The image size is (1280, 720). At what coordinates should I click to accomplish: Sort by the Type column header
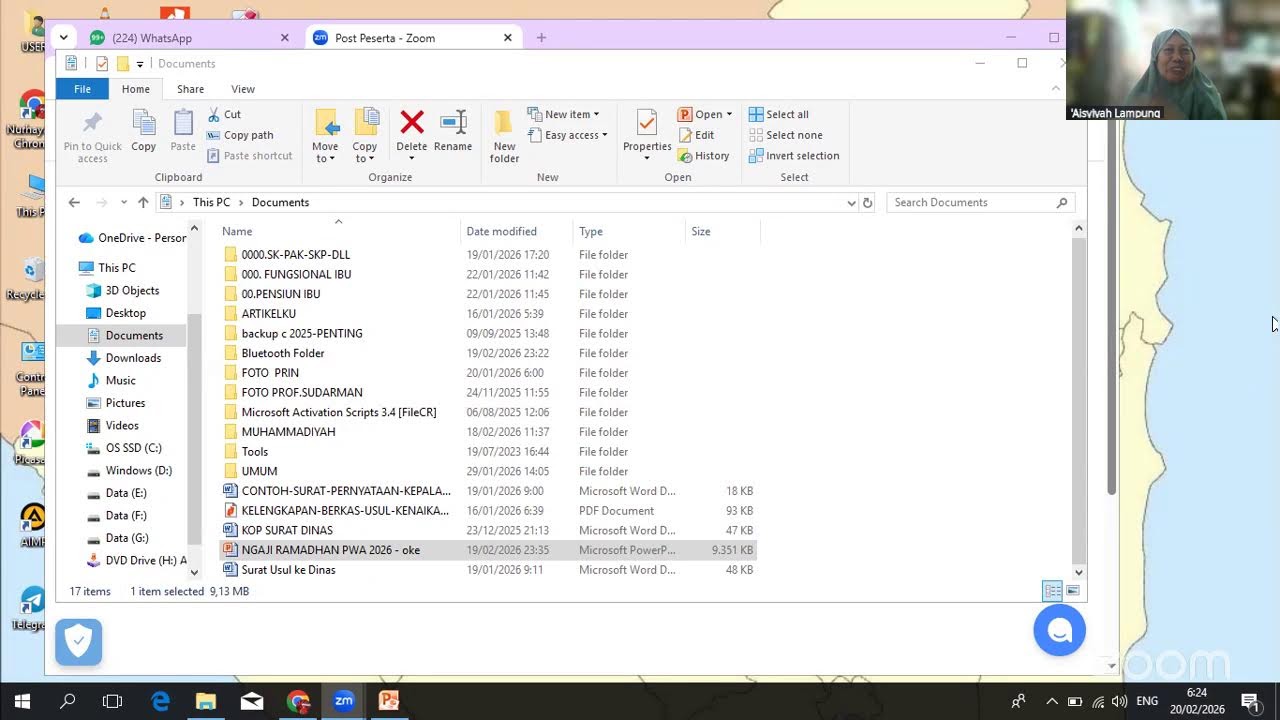pos(629,231)
